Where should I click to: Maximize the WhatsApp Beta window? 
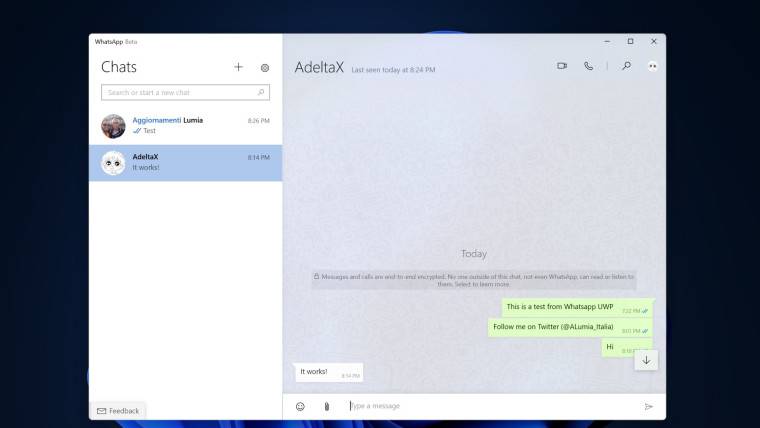click(630, 41)
